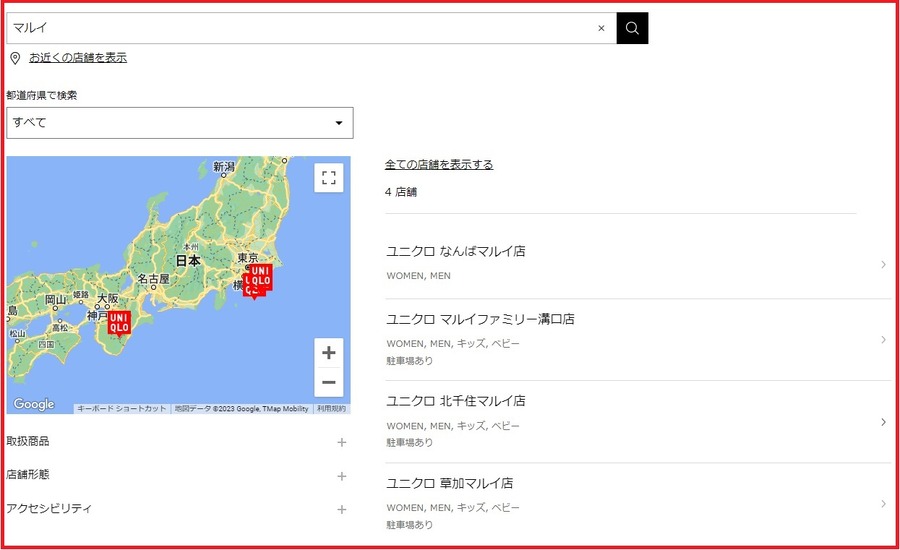900x550 pixels.
Task: Click the Google logo on the map
Action: (34, 404)
